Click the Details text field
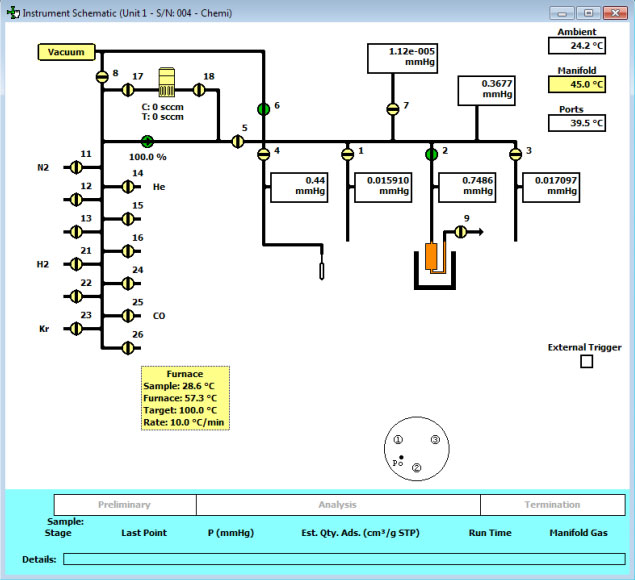Viewport: 635px width, 580px height. (342, 558)
